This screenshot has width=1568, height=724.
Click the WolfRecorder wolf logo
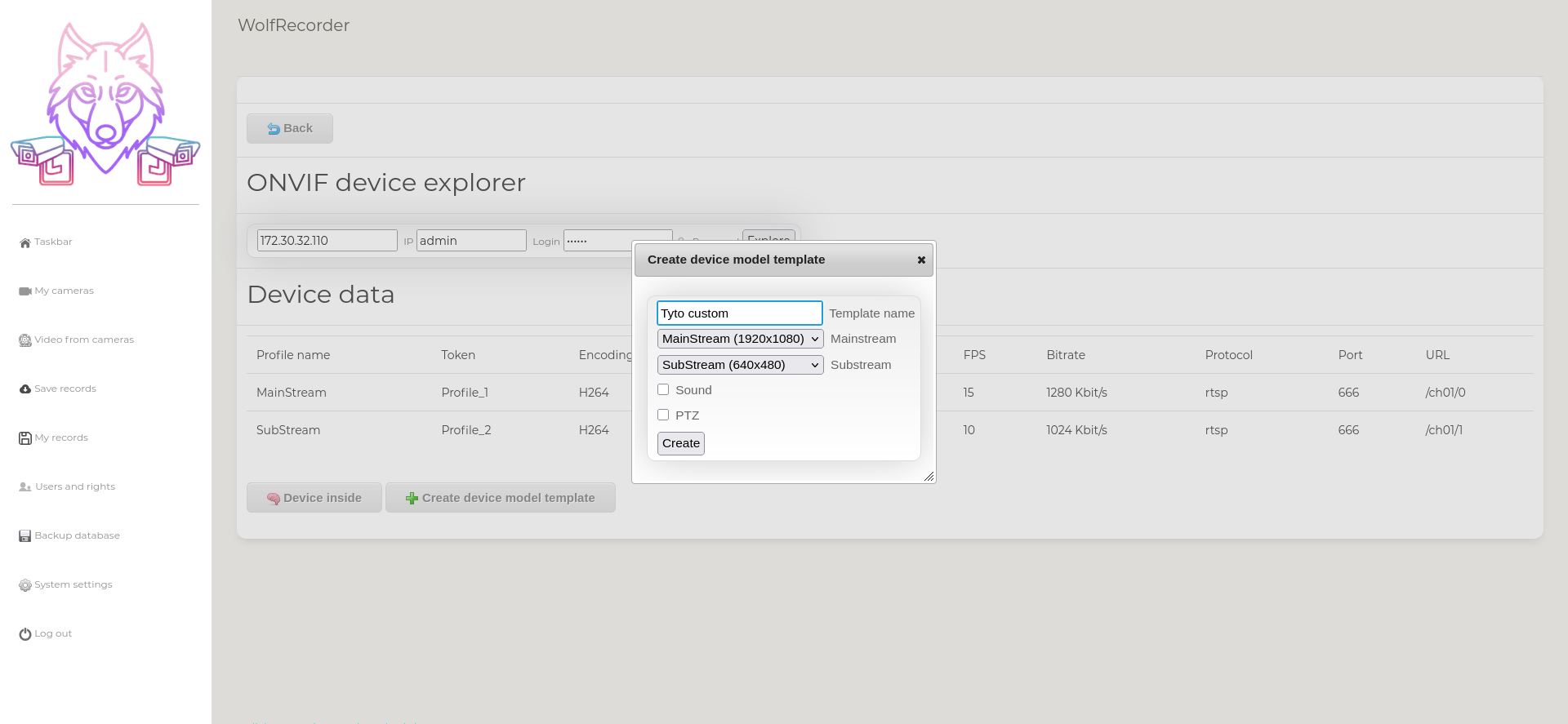pos(105,104)
